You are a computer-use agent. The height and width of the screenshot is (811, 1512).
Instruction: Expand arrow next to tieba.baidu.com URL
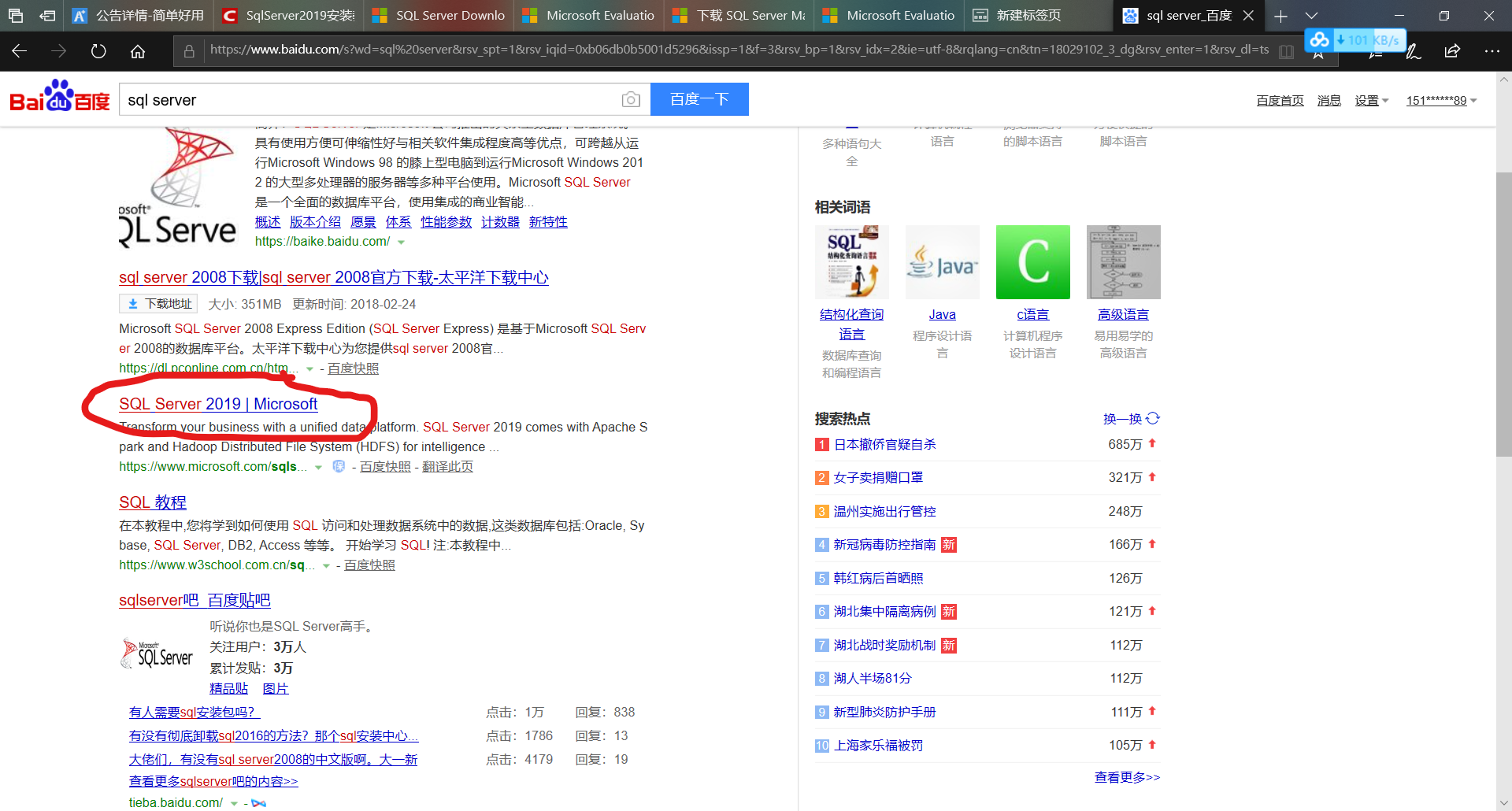pos(234,804)
